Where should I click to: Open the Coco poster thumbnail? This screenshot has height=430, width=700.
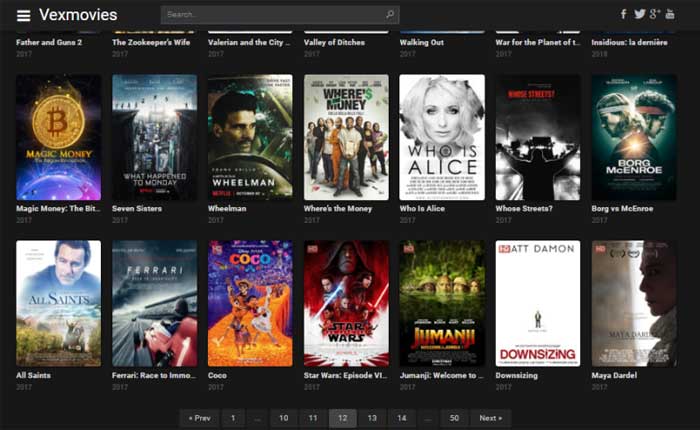pyautogui.click(x=250, y=304)
